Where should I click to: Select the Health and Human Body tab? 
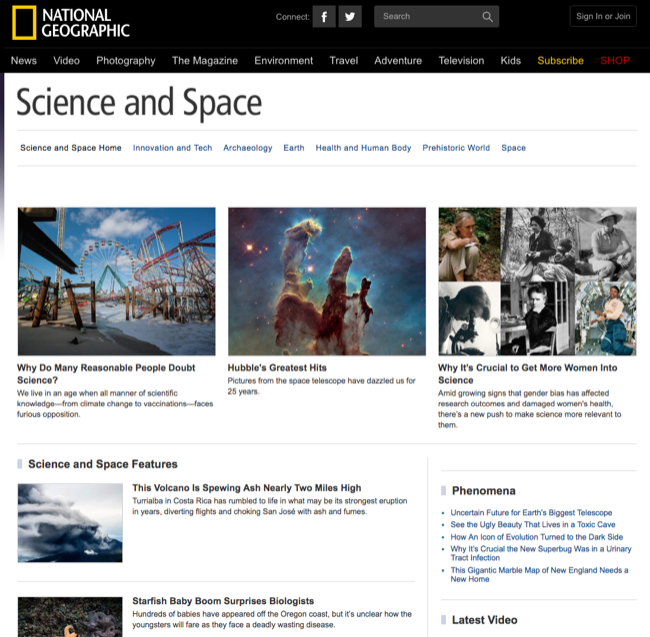coord(363,148)
